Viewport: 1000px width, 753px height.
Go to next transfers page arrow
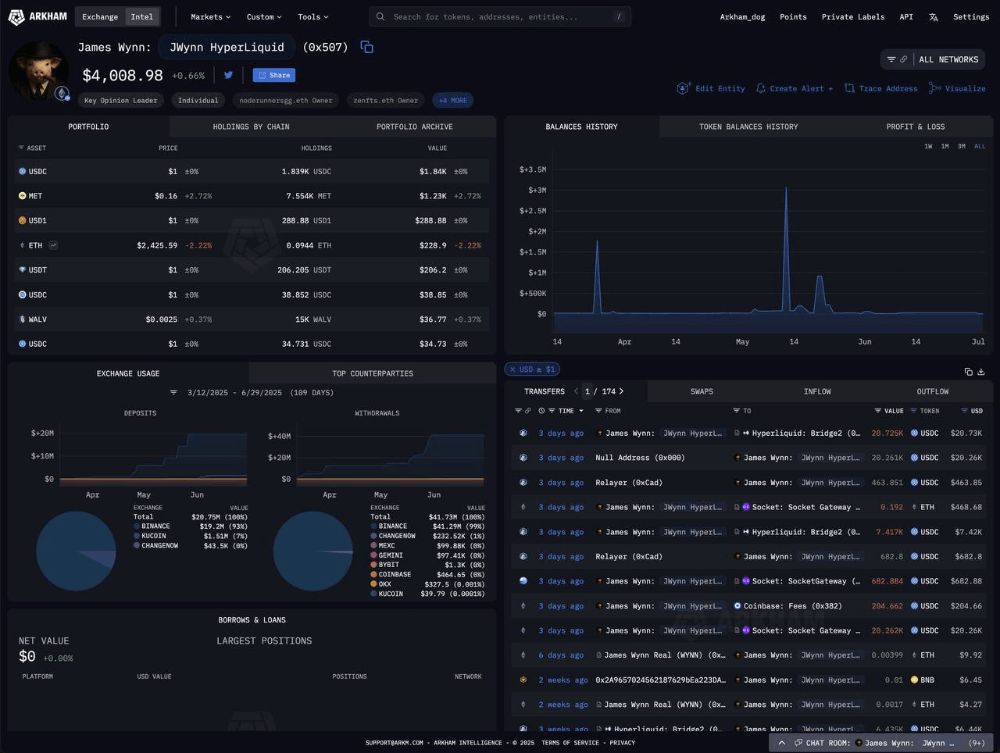click(x=621, y=391)
